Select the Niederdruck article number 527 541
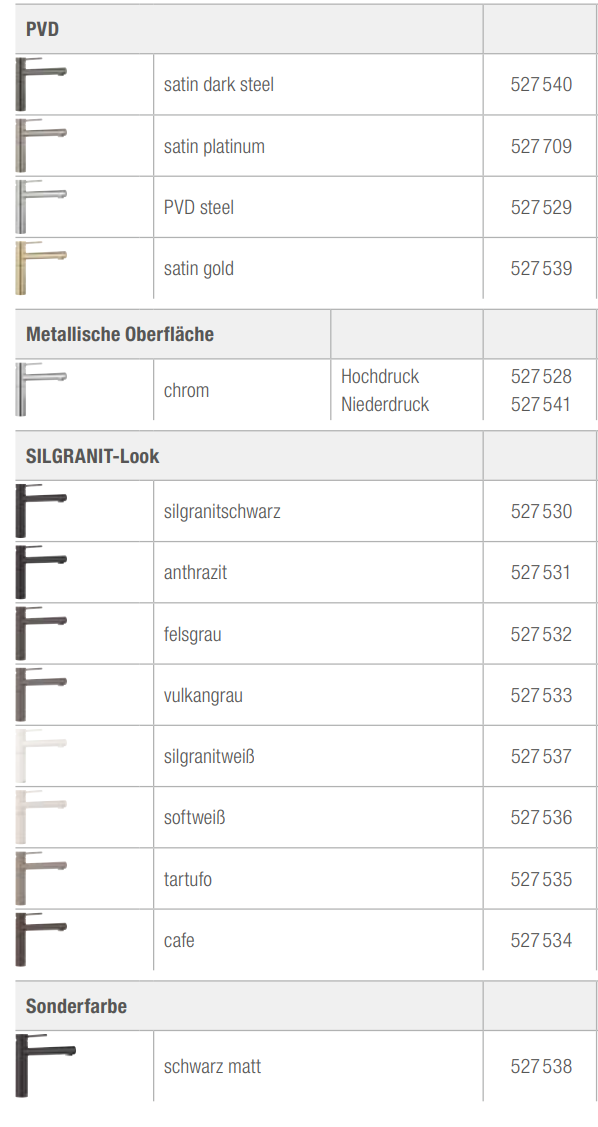The width and height of the screenshot is (598, 1127). point(540,404)
